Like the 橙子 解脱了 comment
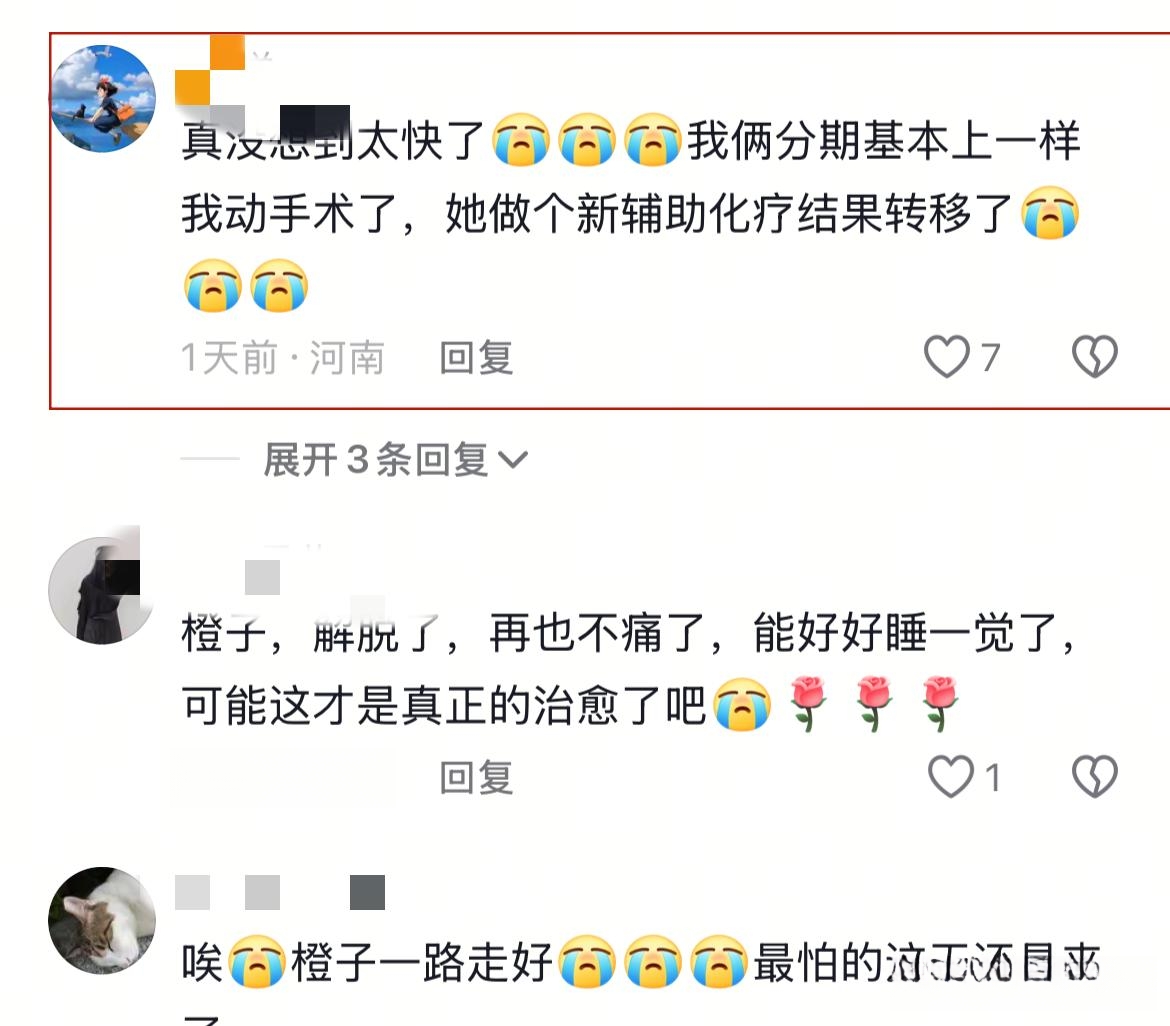 (951, 777)
